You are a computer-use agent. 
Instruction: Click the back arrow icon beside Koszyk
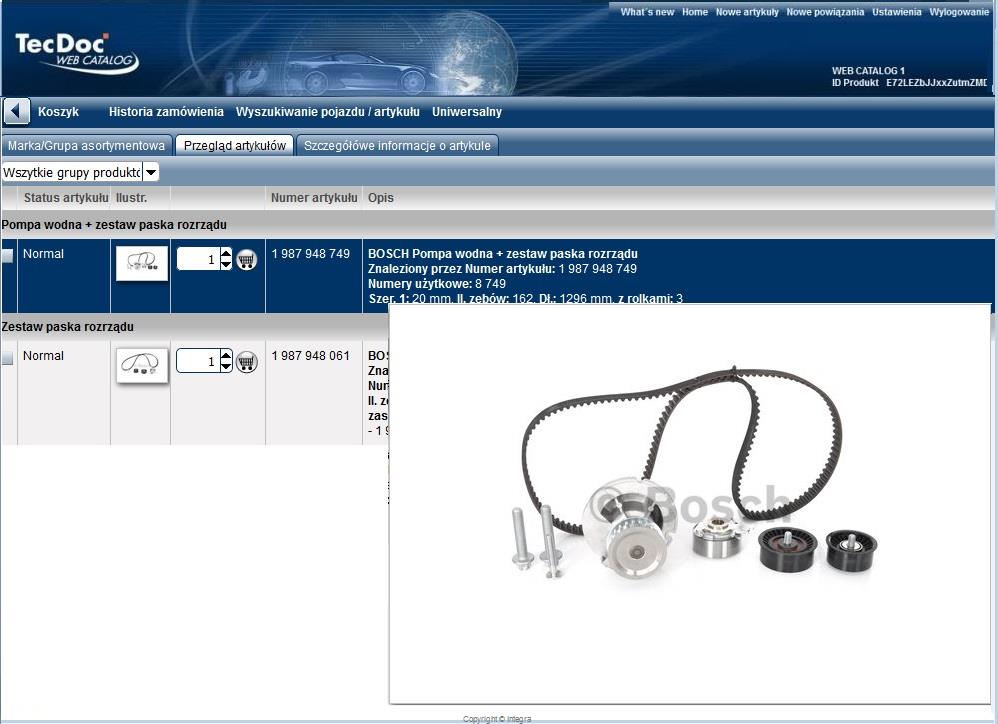click(16, 111)
